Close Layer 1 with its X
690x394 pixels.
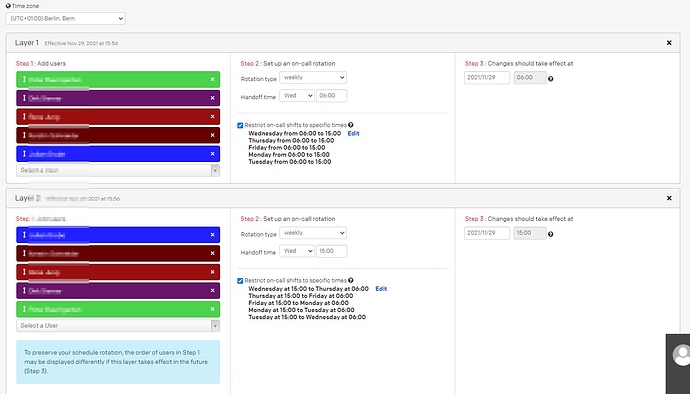669,43
